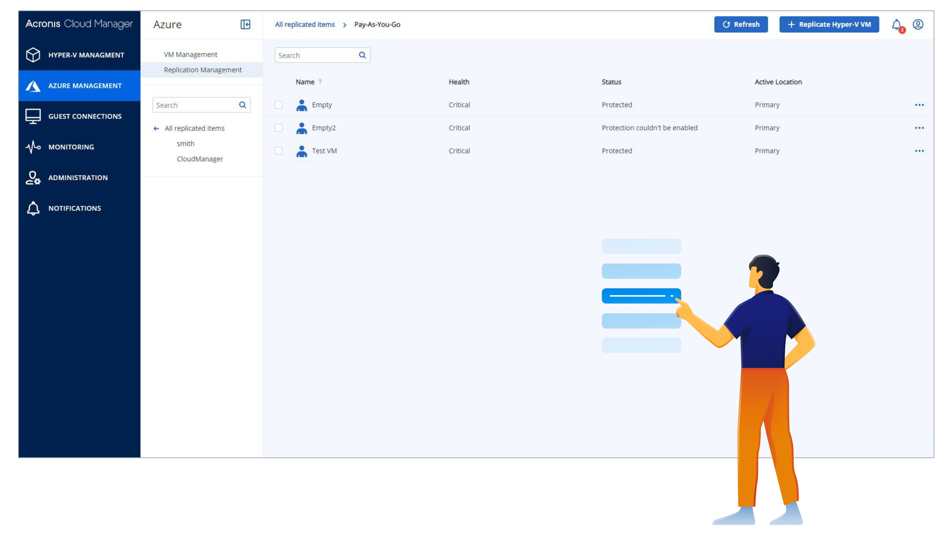The image size is (950, 541).
Task: Go to Administration section
Action: point(79,178)
